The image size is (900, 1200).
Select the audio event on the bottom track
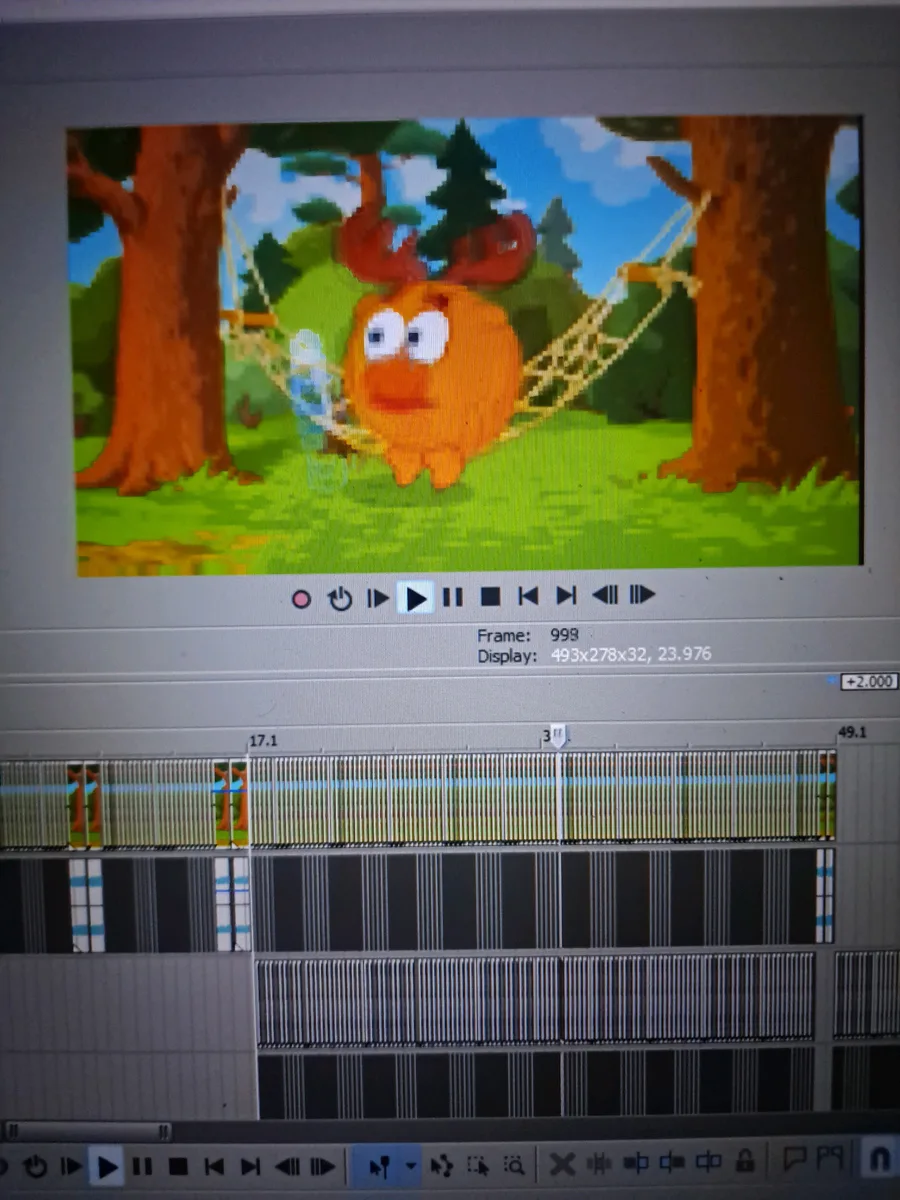(536, 1082)
